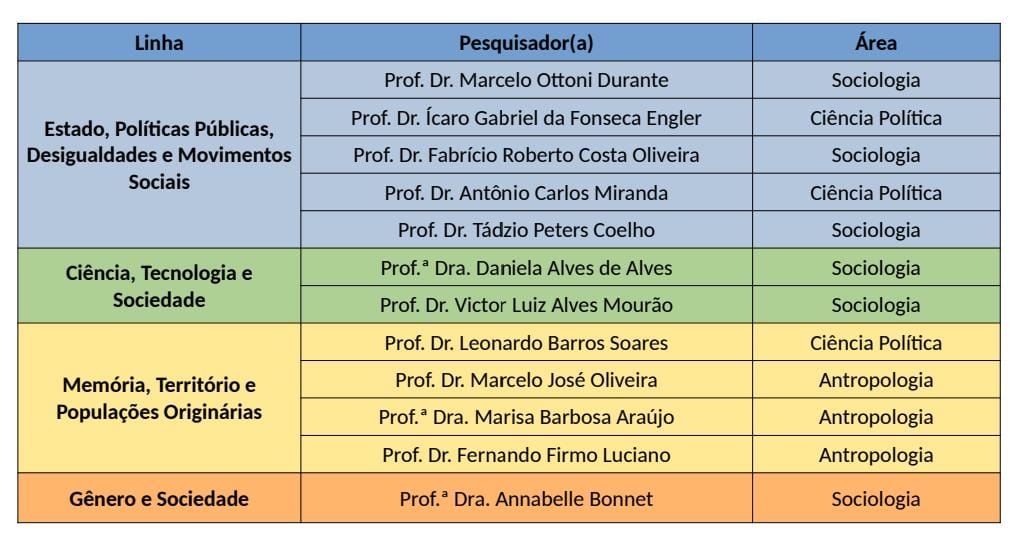1021x542 pixels.
Task: Select the Ciência, Tecnologia e Sociedade cell
Action: click(159, 286)
